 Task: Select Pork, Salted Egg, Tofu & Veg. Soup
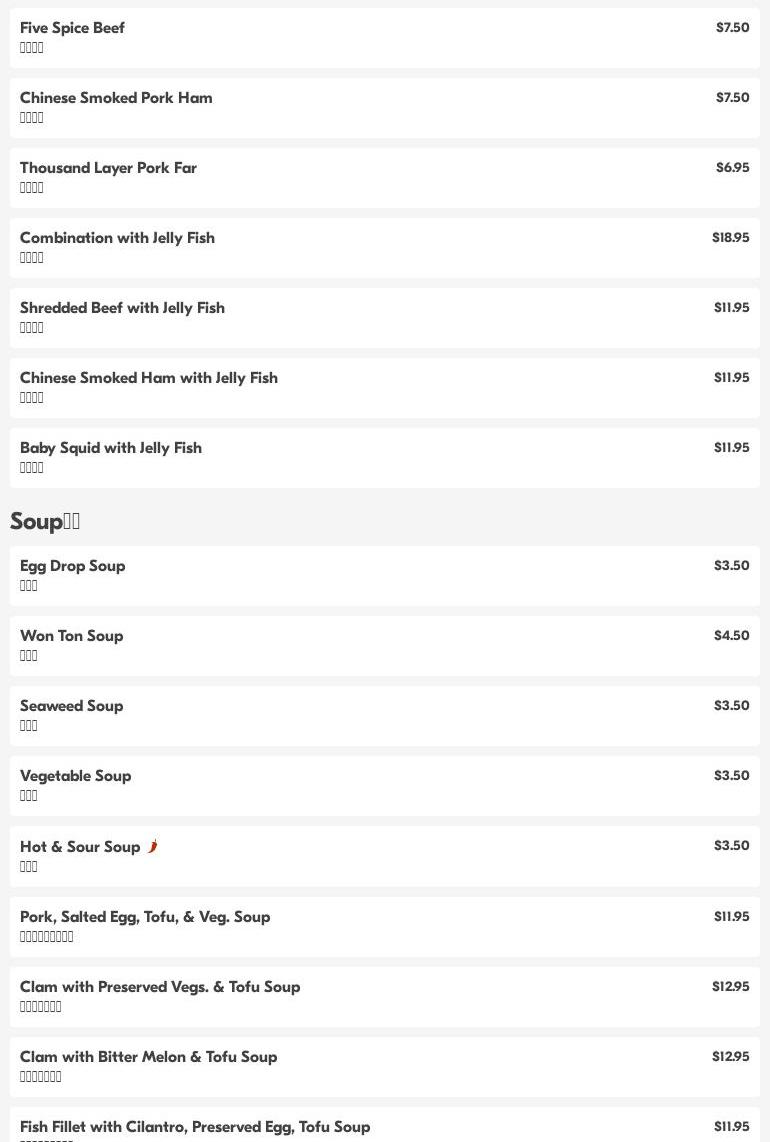click(385, 926)
